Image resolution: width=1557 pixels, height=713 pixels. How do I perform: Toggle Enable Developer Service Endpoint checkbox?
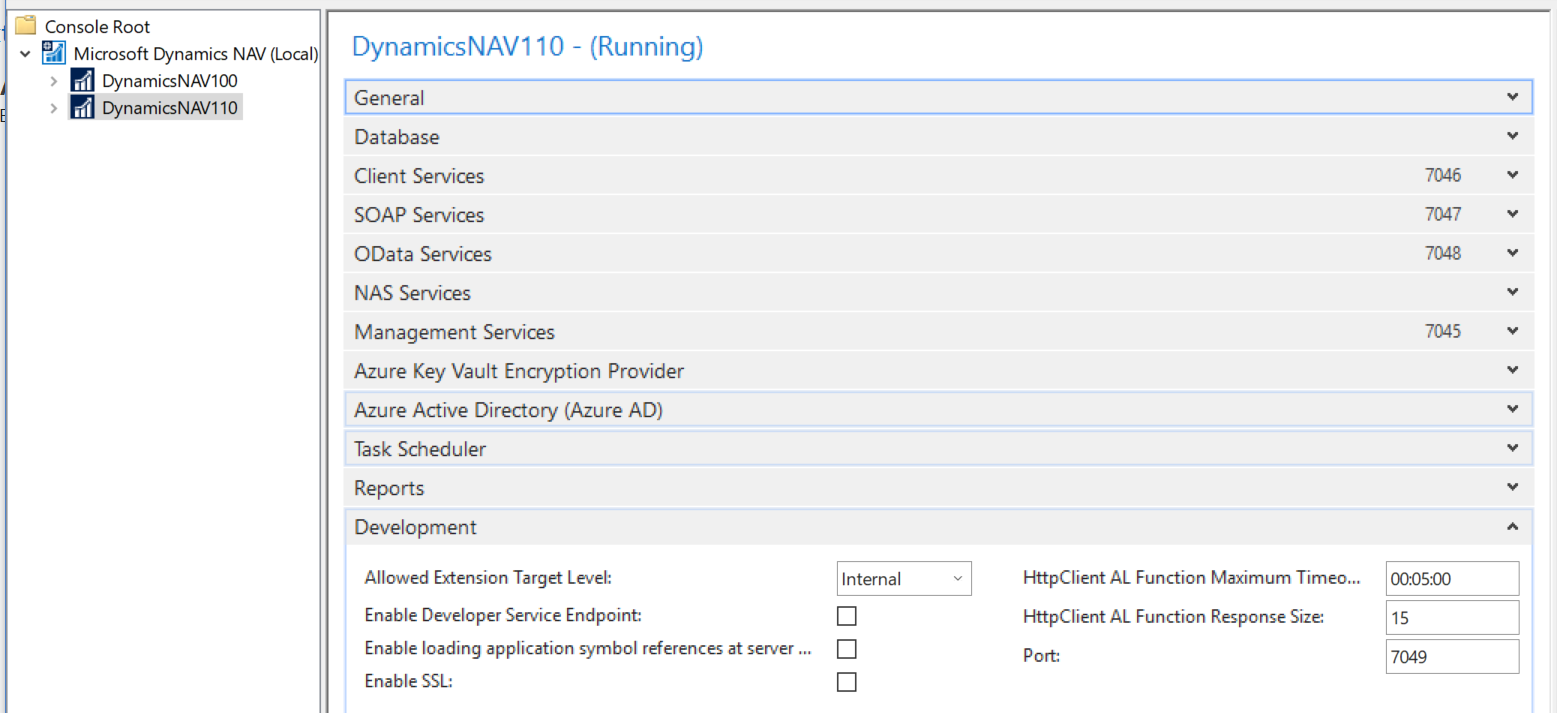[847, 616]
